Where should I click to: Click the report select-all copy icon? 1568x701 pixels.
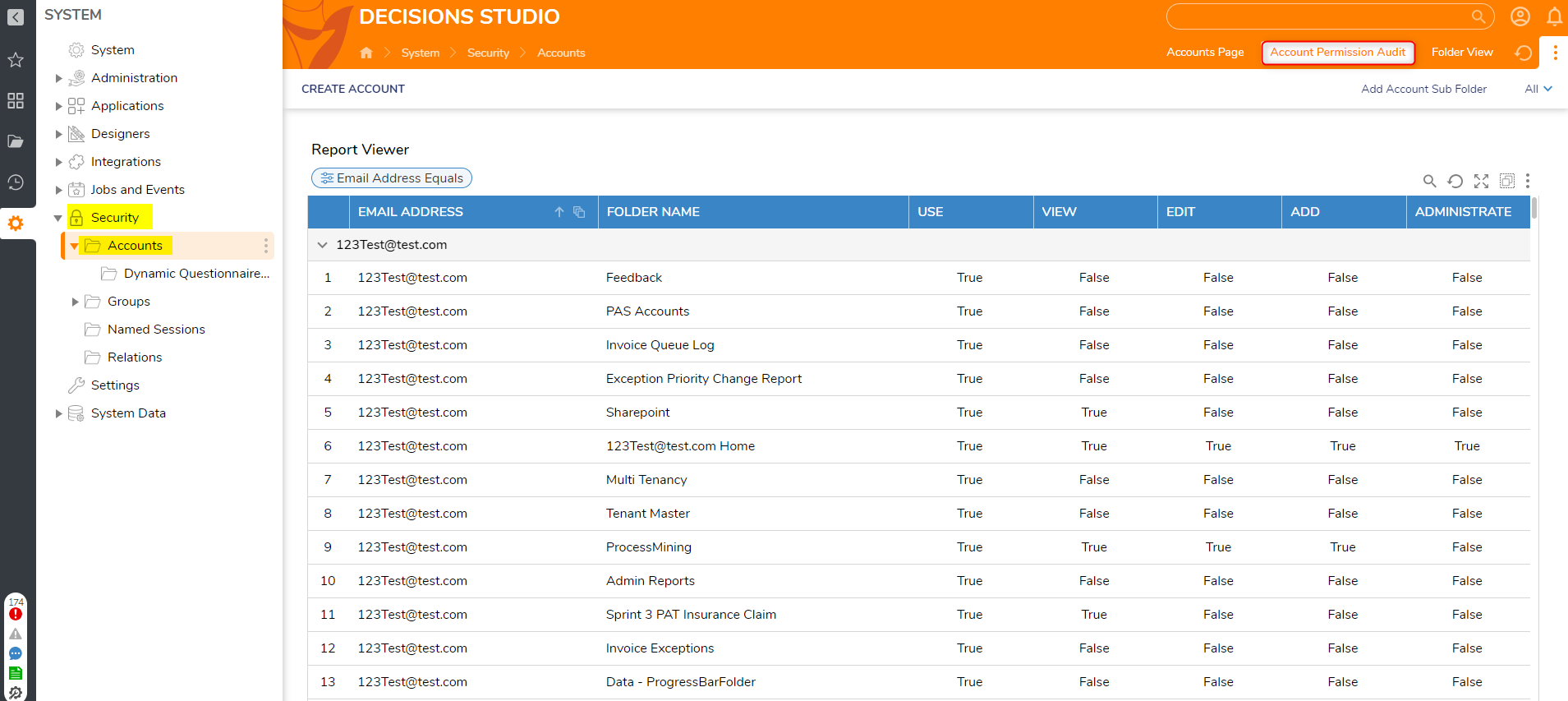pos(1507,181)
